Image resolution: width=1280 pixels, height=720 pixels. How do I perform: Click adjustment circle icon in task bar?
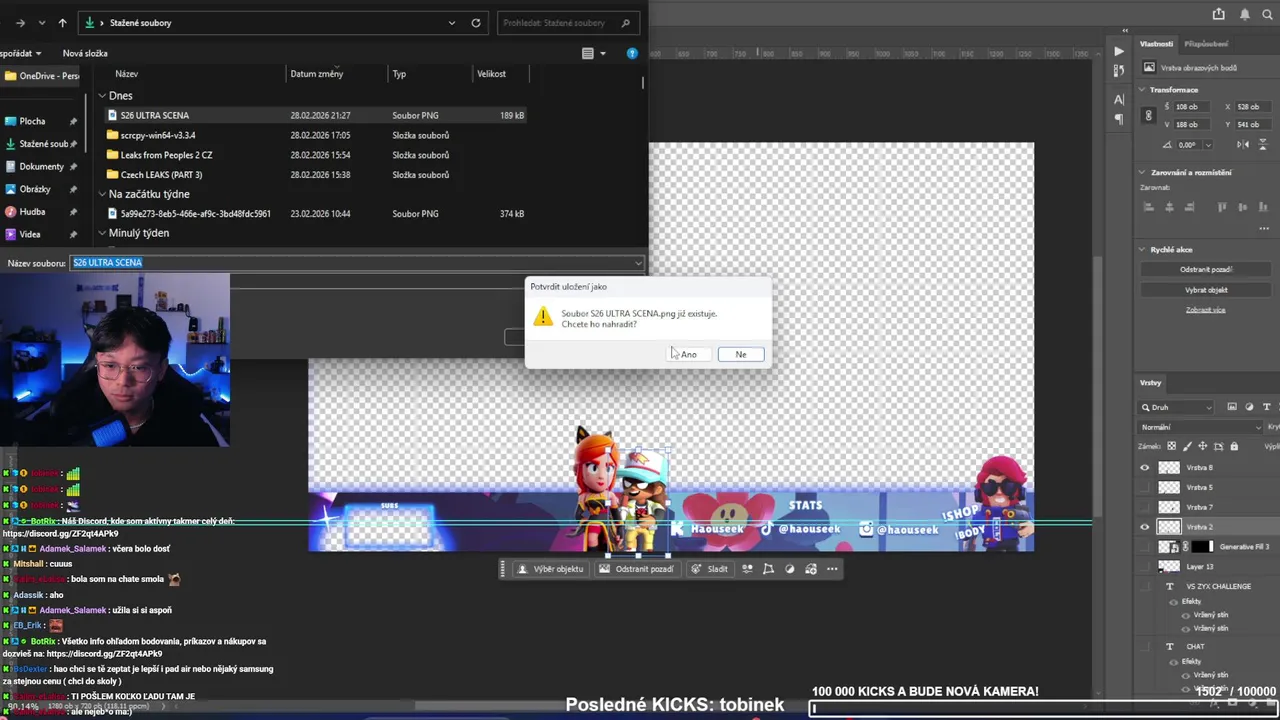pos(789,569)
